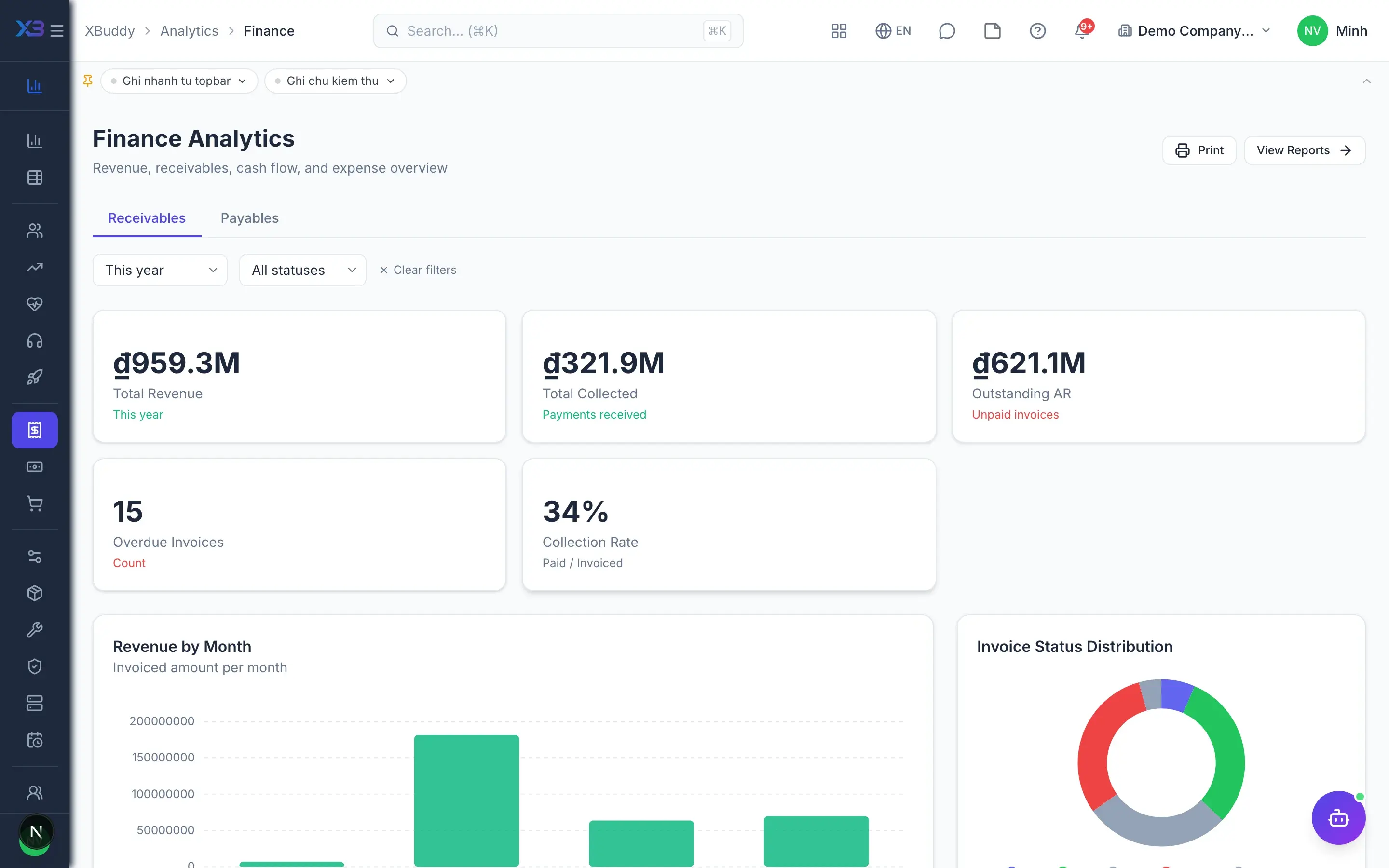The width and height of the screenshot is (1389, 868).
Task: Select the Receivables tab
Action: click(x=147, y=218)
